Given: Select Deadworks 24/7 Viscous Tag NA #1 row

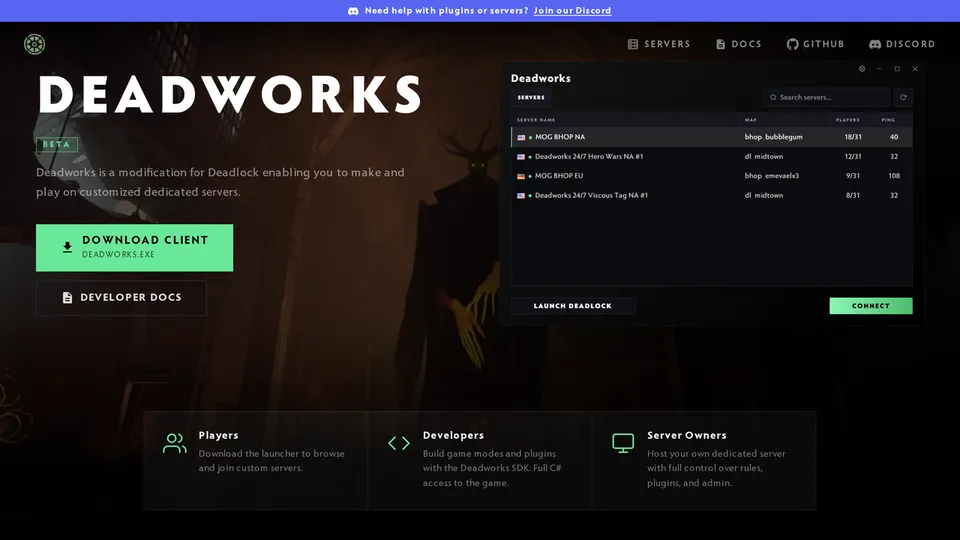Looking at the screenshot, I should (x=711, y=195).
